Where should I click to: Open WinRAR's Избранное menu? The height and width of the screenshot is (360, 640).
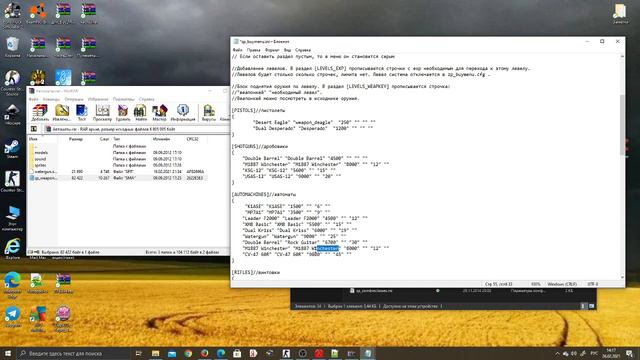(x=98, y=99)
